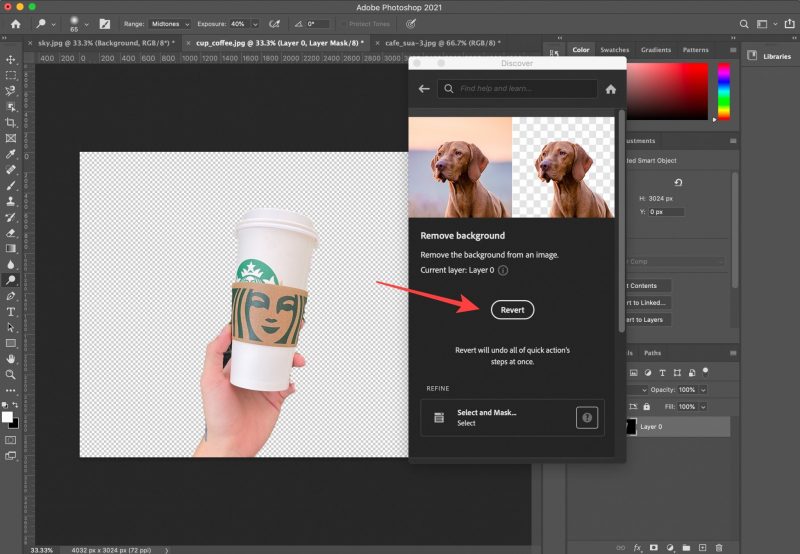800x554 pixels.
Task: Toggle pressure-for-size button in options bar
Action: (411, 24)
